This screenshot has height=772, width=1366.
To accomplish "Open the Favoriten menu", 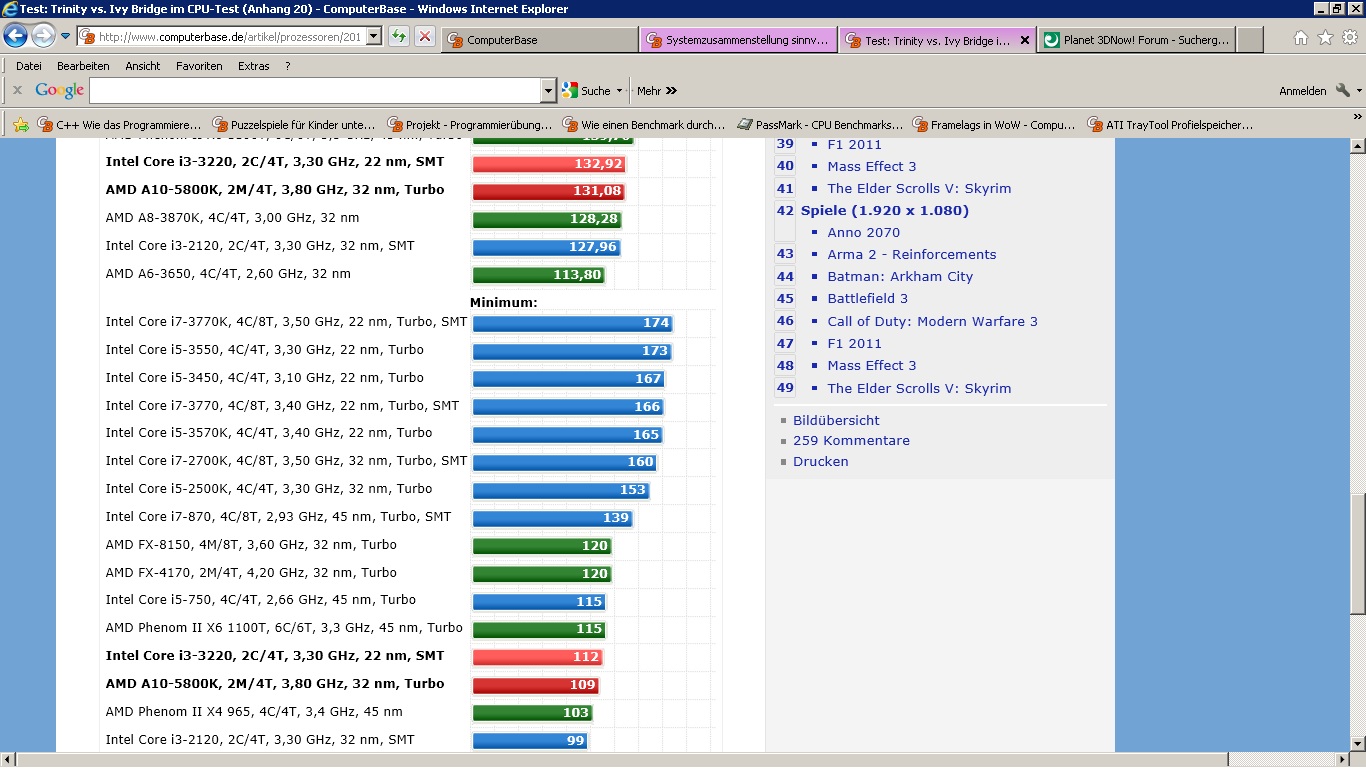I will (x=199, y=66).
